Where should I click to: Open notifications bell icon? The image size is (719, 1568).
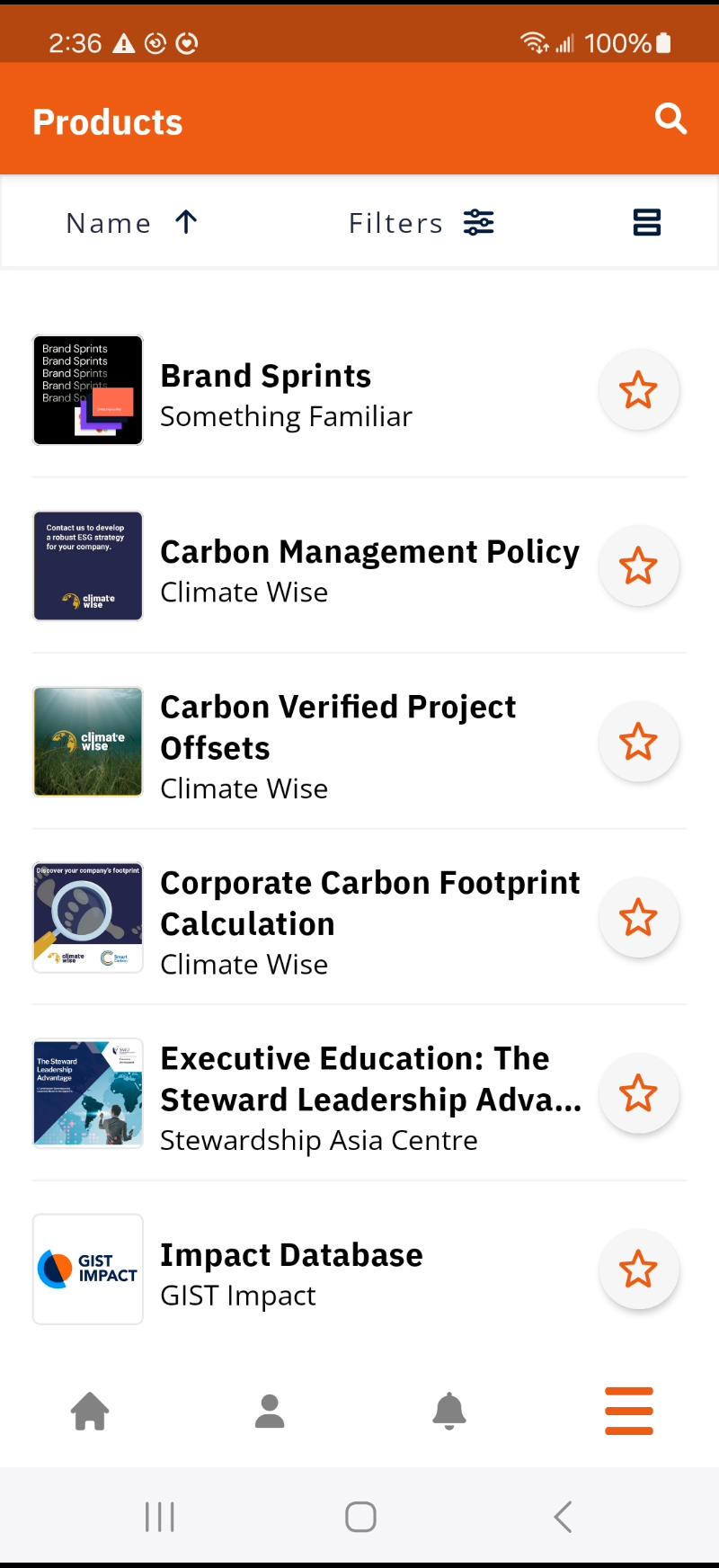point(449,1411)
